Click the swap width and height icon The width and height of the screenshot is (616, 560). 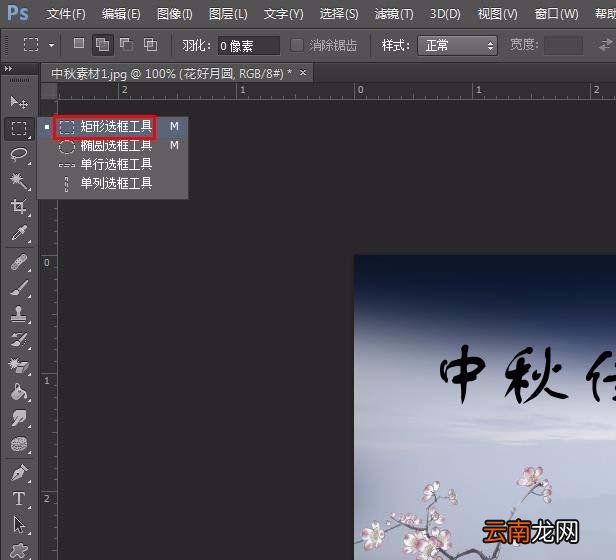(605, 45)
